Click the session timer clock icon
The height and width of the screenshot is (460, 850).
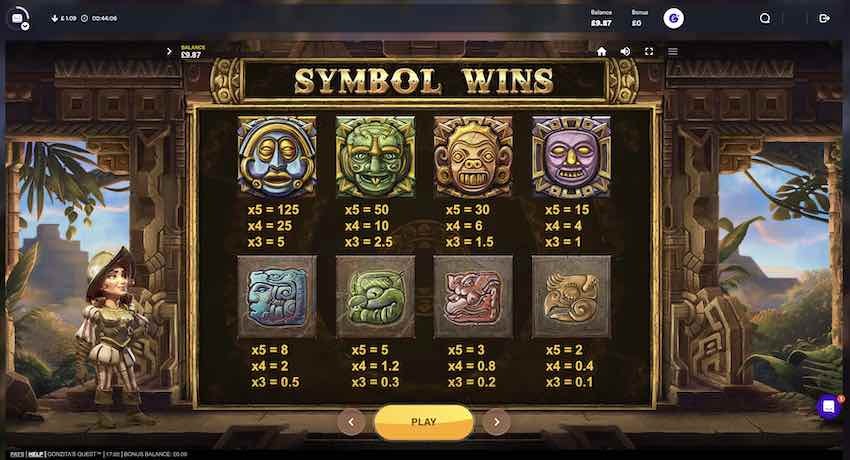point(85,18)
